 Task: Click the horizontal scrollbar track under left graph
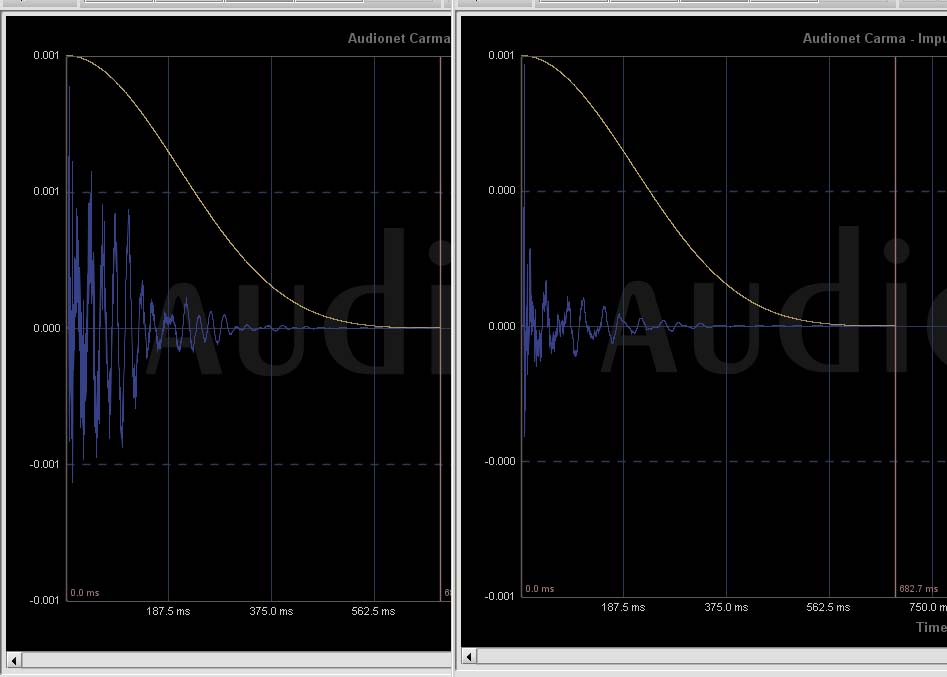[230, 660]
